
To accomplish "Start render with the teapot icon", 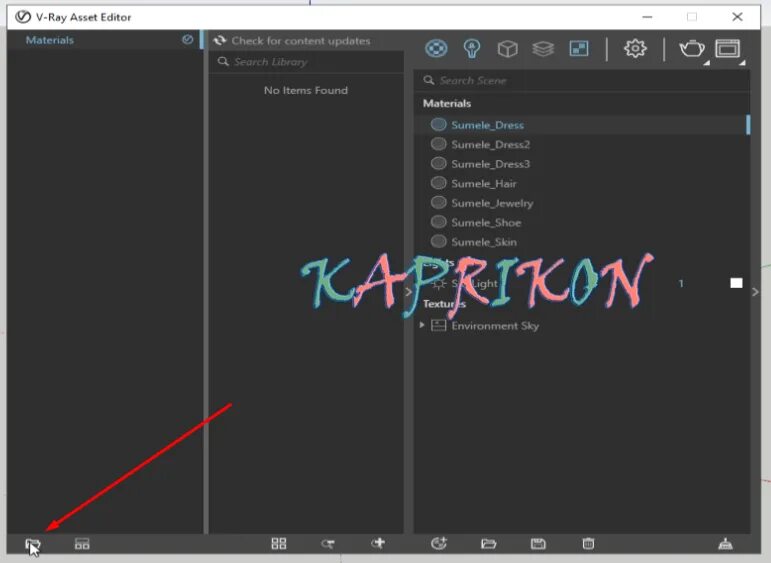I will pos(691,49).
